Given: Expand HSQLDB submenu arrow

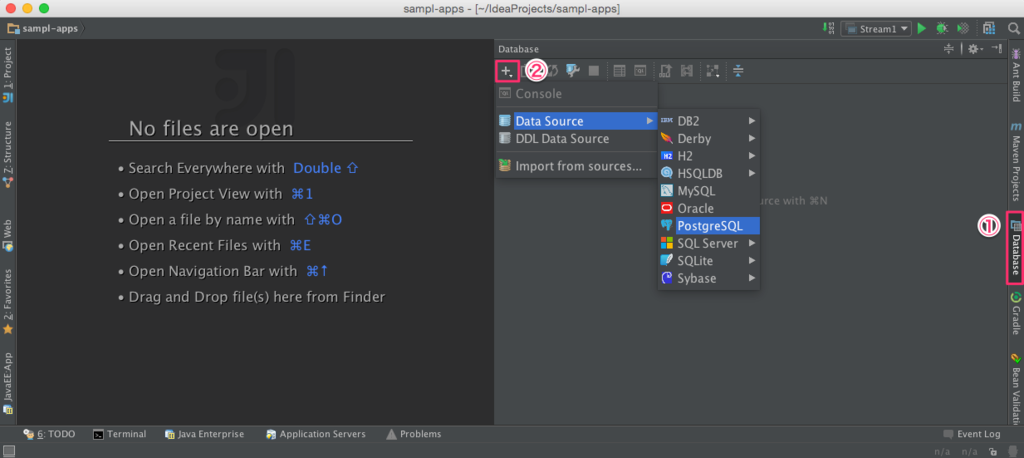Looking at the screenshot, I should [752, 173].
